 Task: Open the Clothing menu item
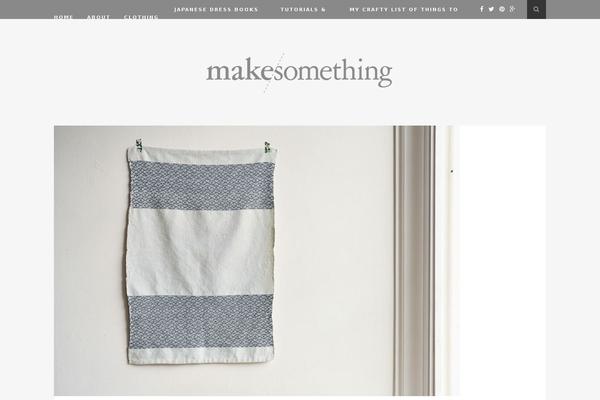141,17
